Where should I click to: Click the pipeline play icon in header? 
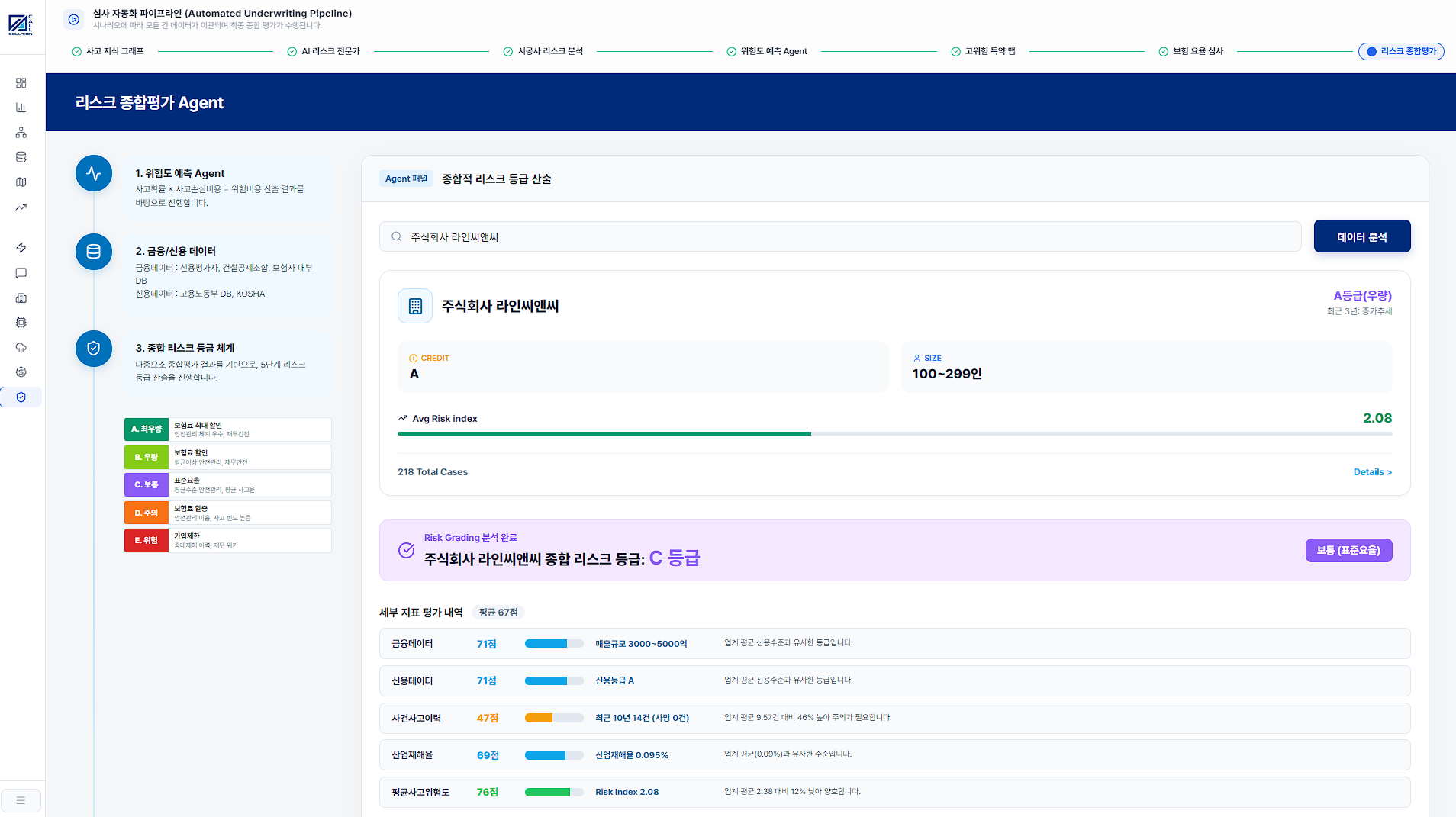[x=73, y=20]
